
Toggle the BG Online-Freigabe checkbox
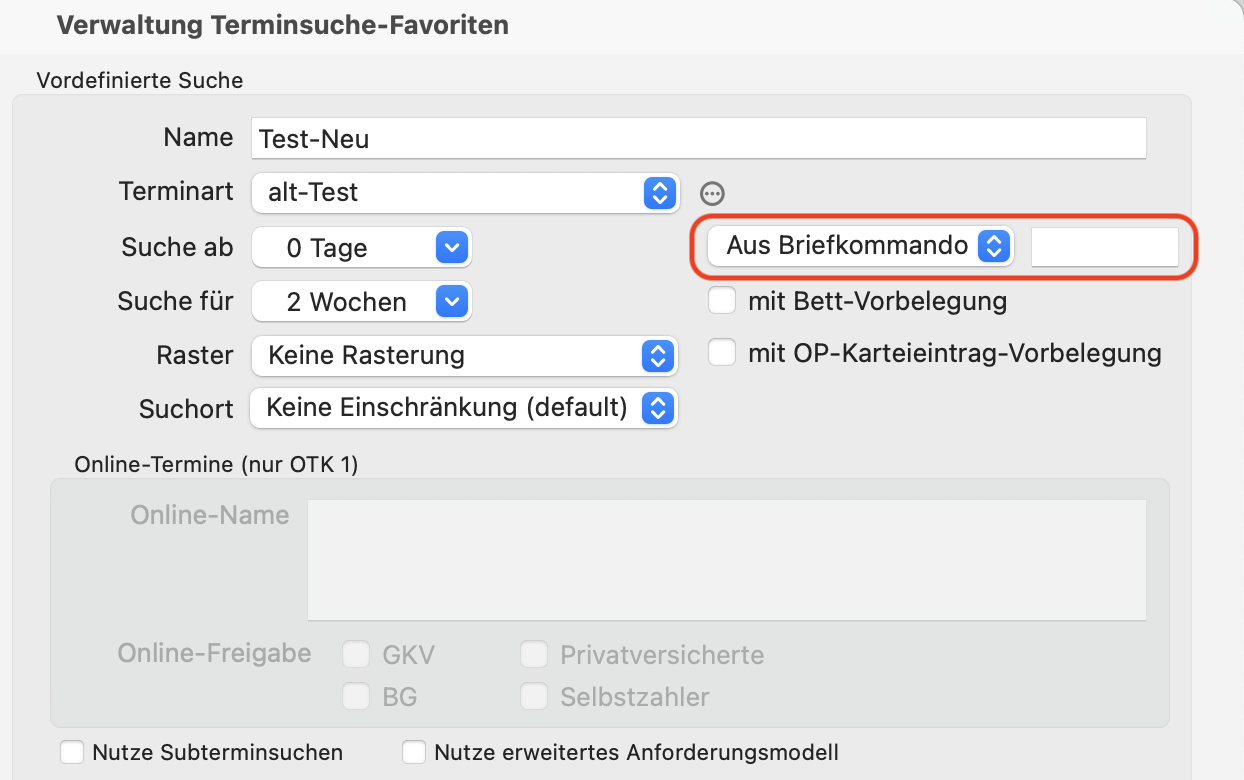pos(356,696)
